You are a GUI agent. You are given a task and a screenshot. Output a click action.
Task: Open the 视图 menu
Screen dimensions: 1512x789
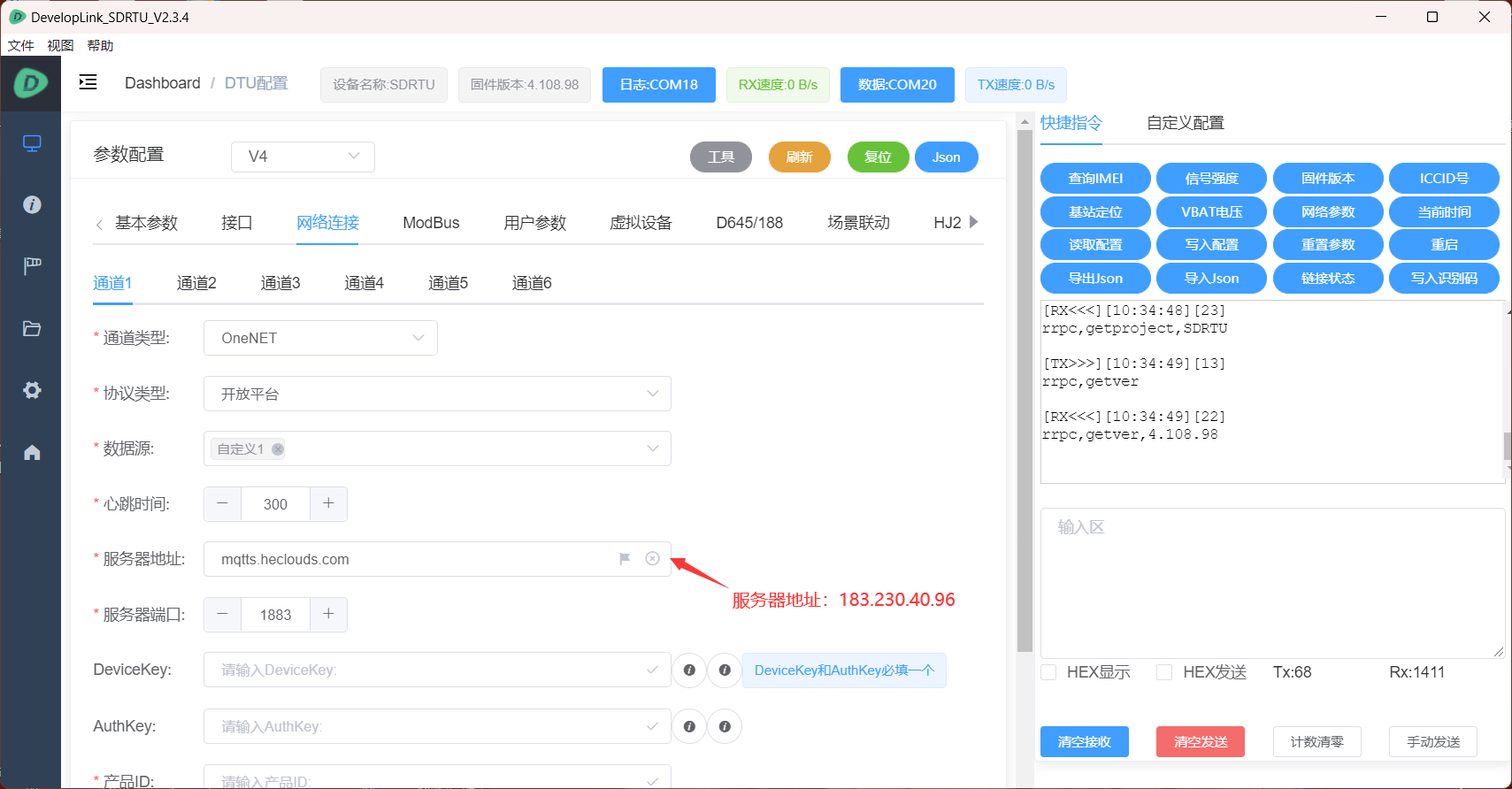click(x=60, y=45)
